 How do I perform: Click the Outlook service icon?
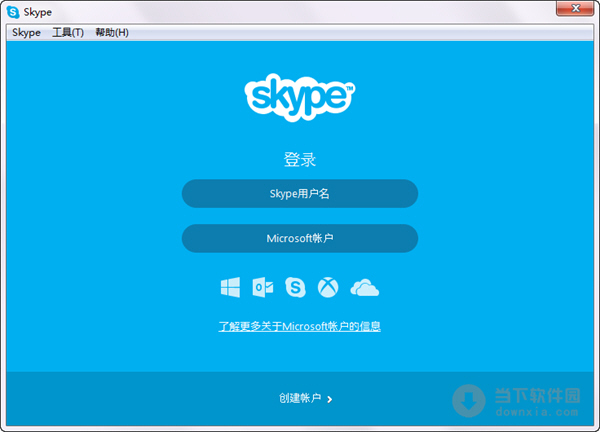[x=263, y=287]
